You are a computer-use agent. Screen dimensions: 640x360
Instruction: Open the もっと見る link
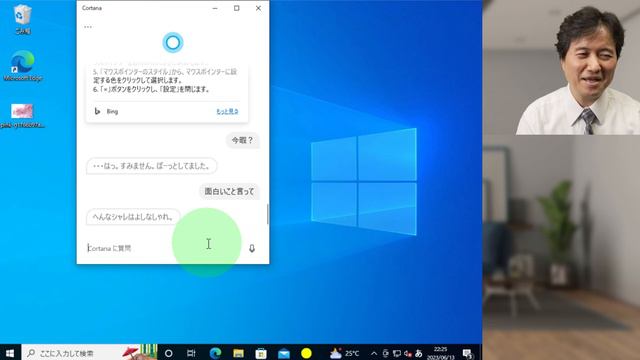[227, 111]
